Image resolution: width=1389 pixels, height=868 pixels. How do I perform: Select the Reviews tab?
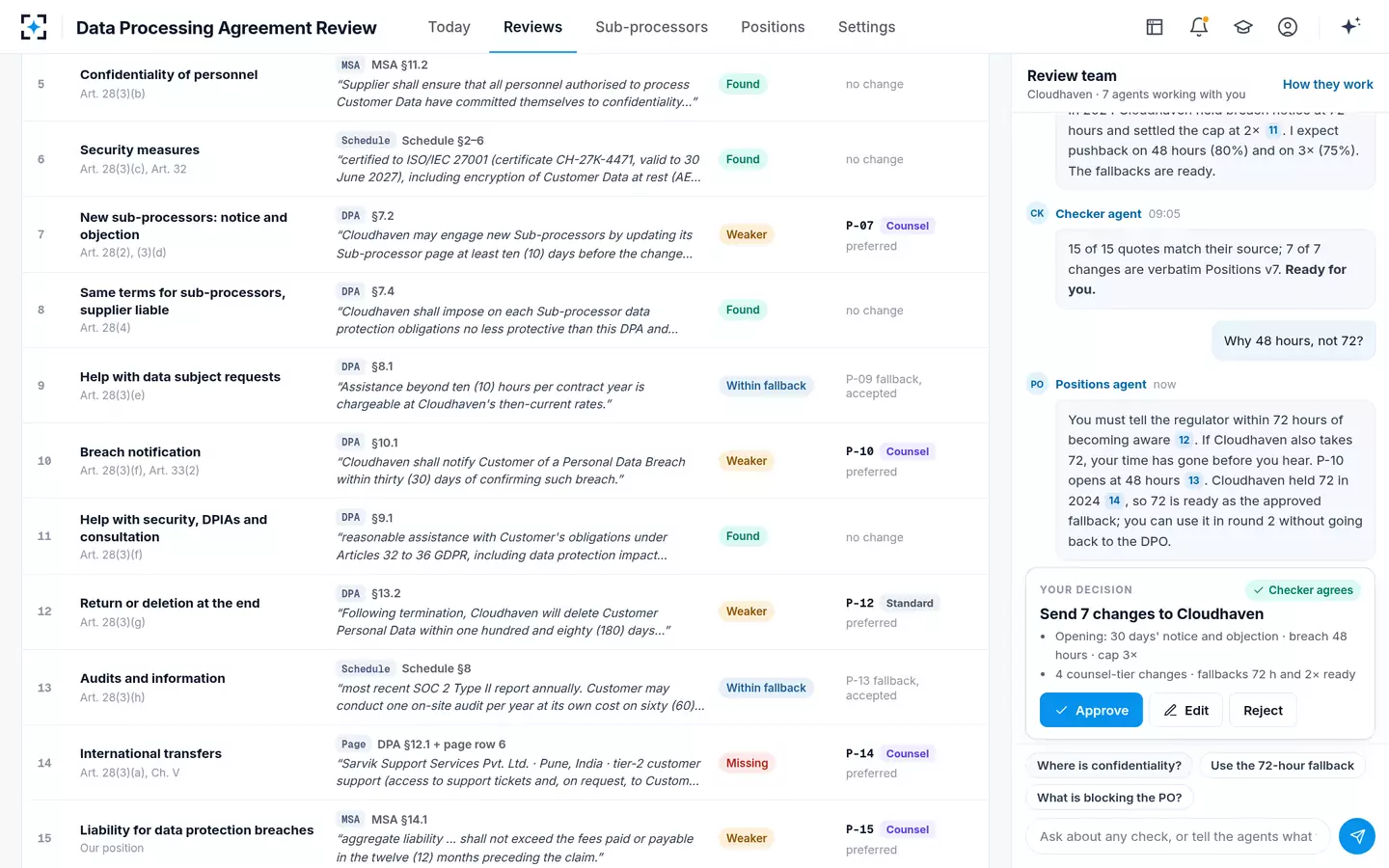[x=532, y=27]
